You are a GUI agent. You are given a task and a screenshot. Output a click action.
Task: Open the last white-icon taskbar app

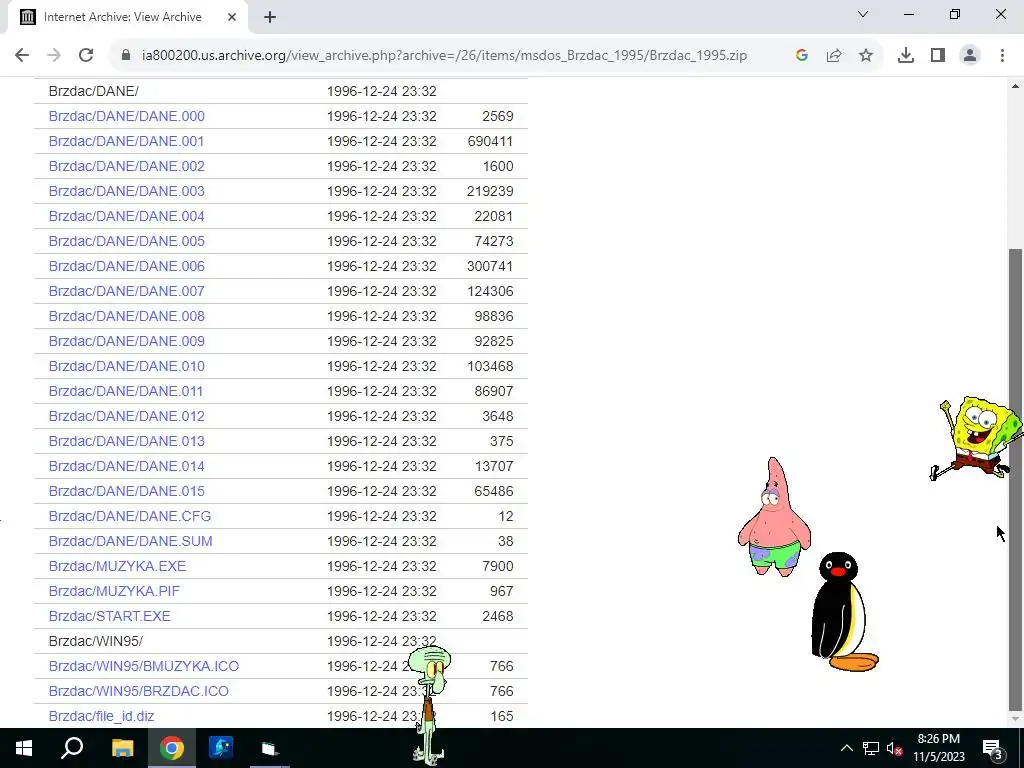(x=270, y=748)
